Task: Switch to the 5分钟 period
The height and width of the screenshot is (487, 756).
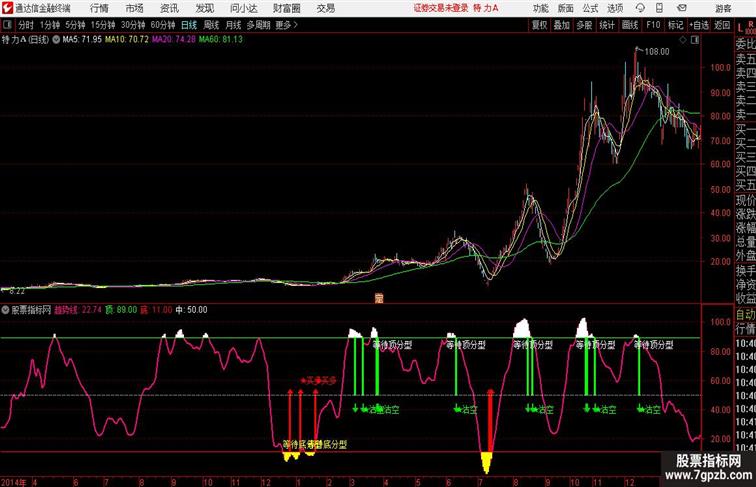Action: point(75,25)
